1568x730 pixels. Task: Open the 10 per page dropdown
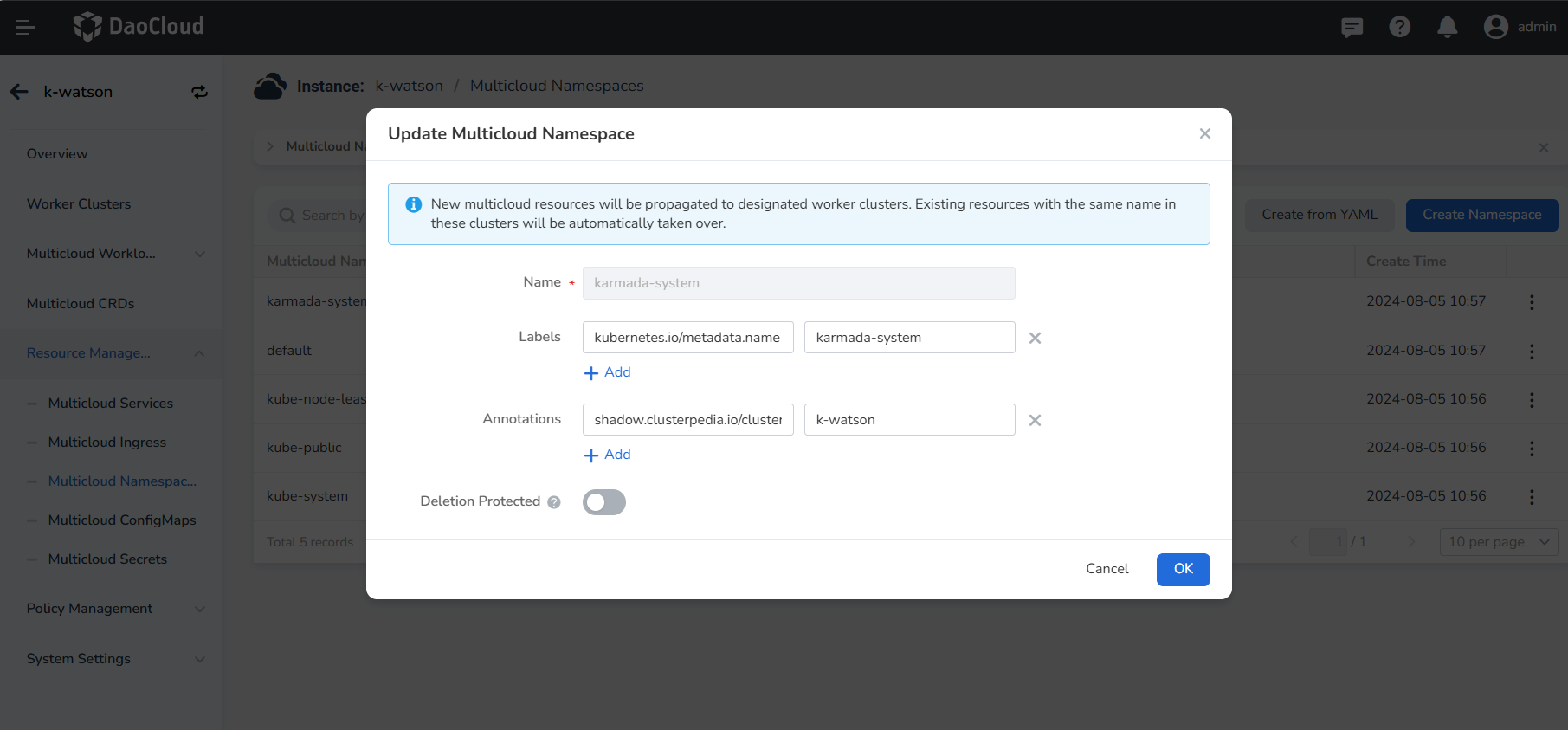tap(1498, 542)
